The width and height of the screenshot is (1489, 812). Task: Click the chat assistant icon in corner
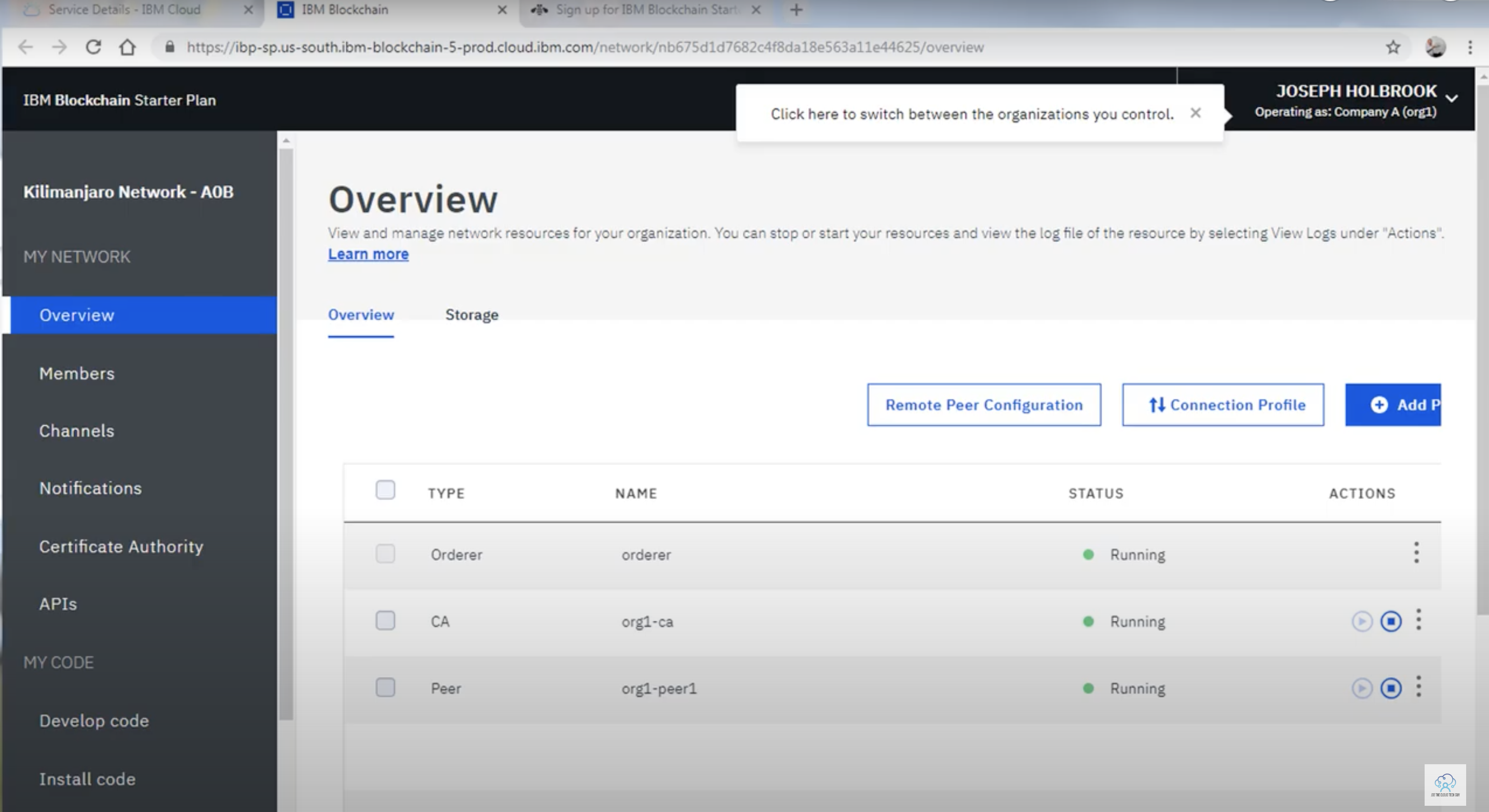pyautogui.click(x=1445, y=785)
